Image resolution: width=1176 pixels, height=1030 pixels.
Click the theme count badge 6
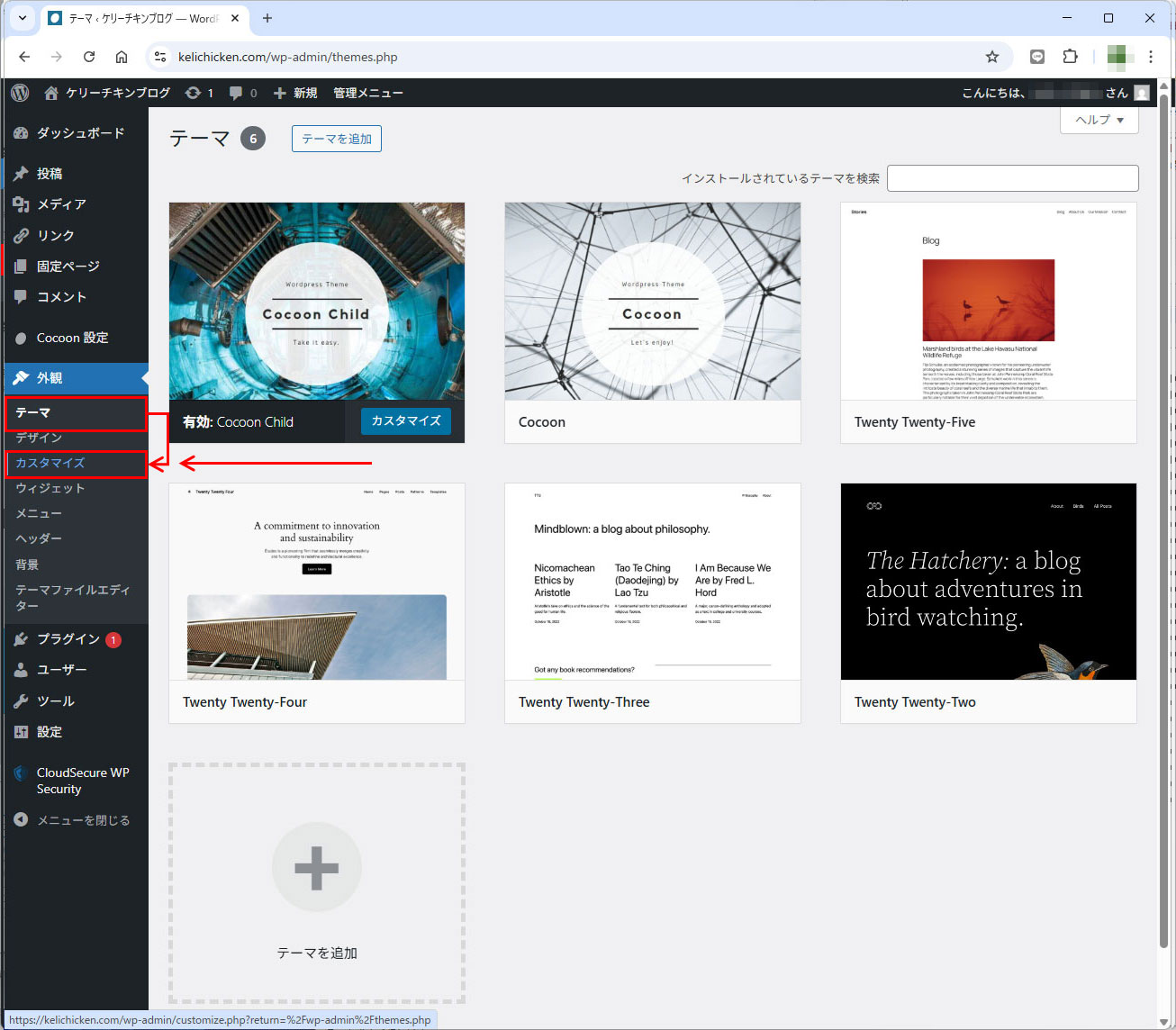253,139
